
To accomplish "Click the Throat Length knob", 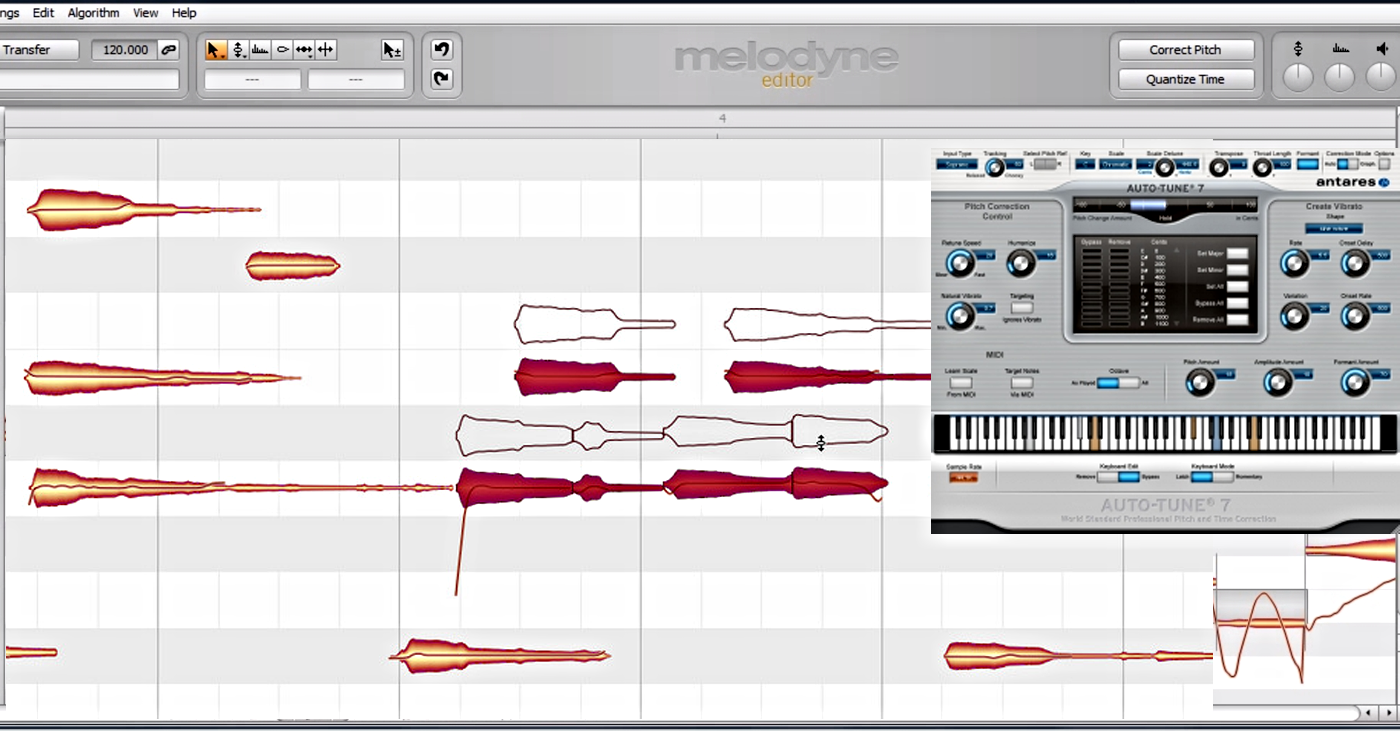I will [1262, 168].
